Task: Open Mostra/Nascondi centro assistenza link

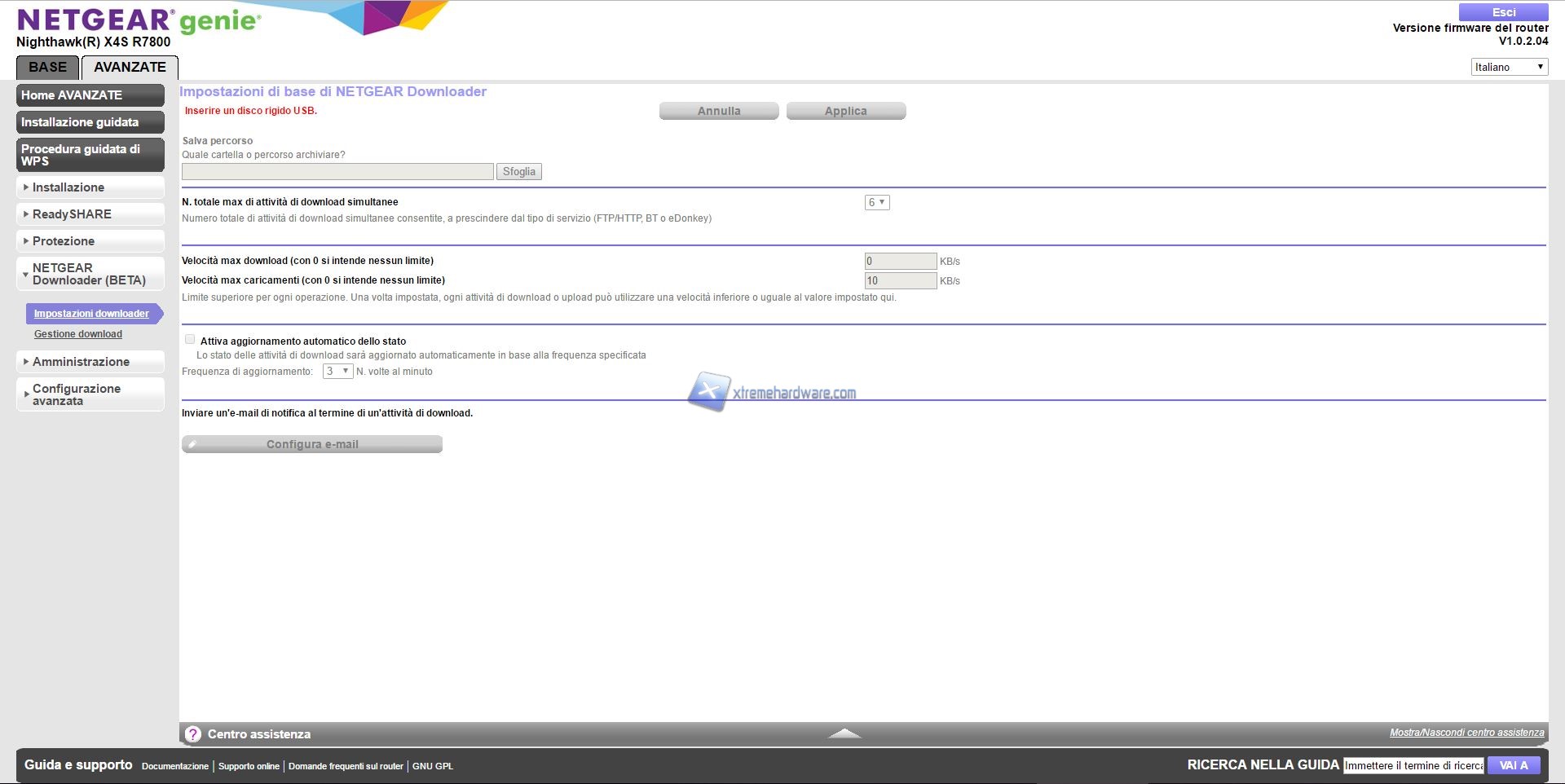Action: 1466,733
